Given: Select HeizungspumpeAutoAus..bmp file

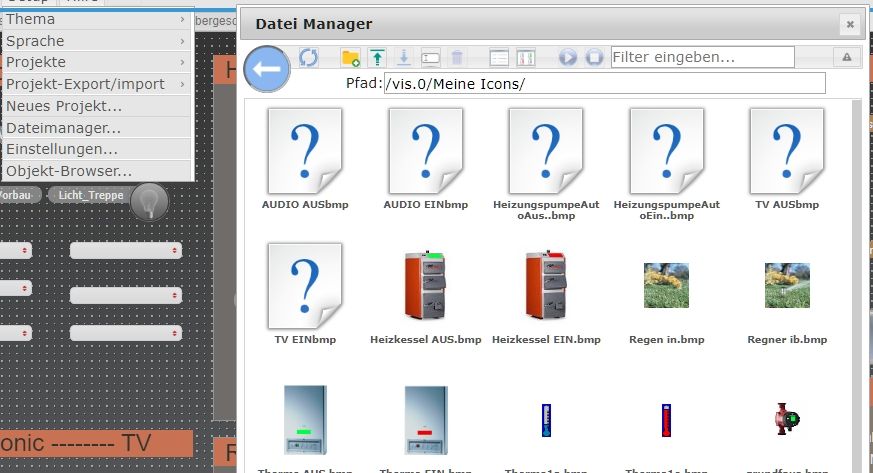Looking at the screenshot, I should tap(546, 164).
